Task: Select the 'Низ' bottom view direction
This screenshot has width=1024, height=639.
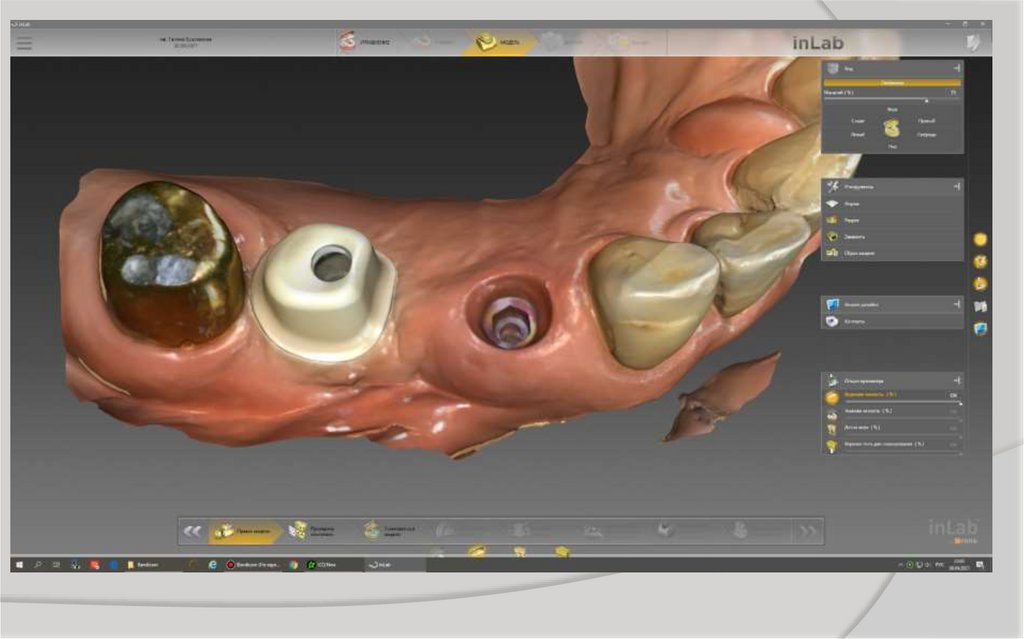Action: click(892, 146)
